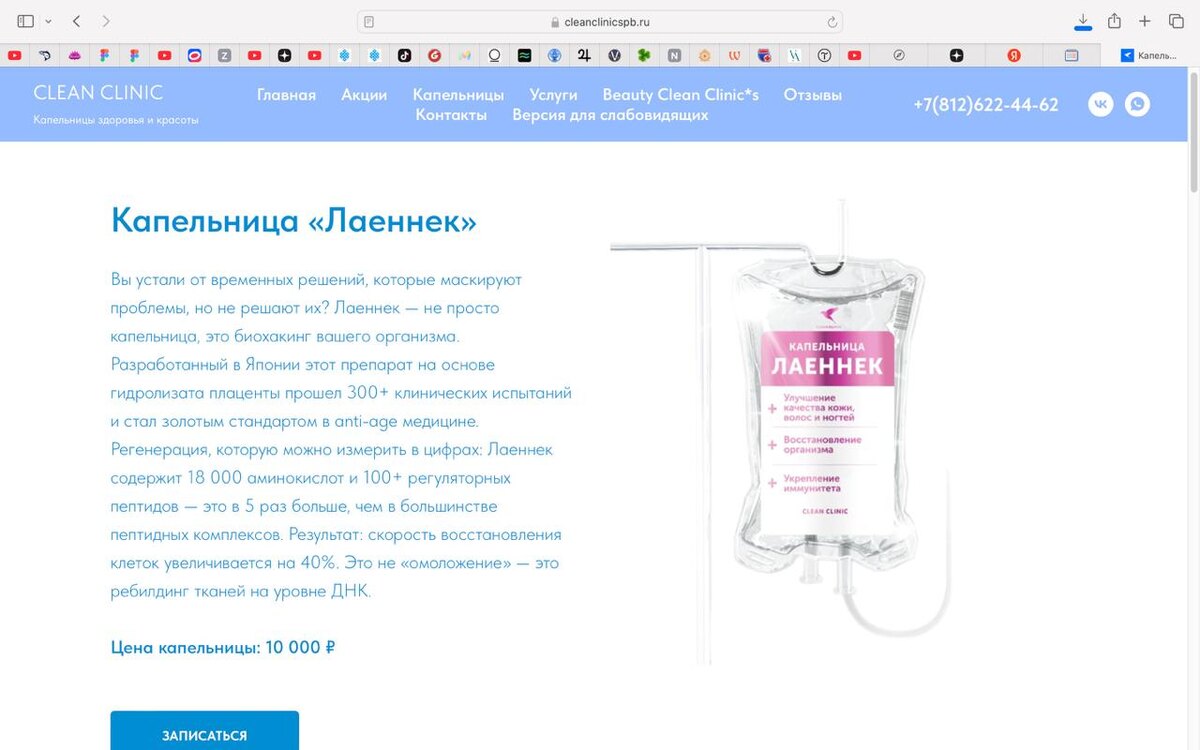Open the WhatsApp contact icon

click(1137, 104)
